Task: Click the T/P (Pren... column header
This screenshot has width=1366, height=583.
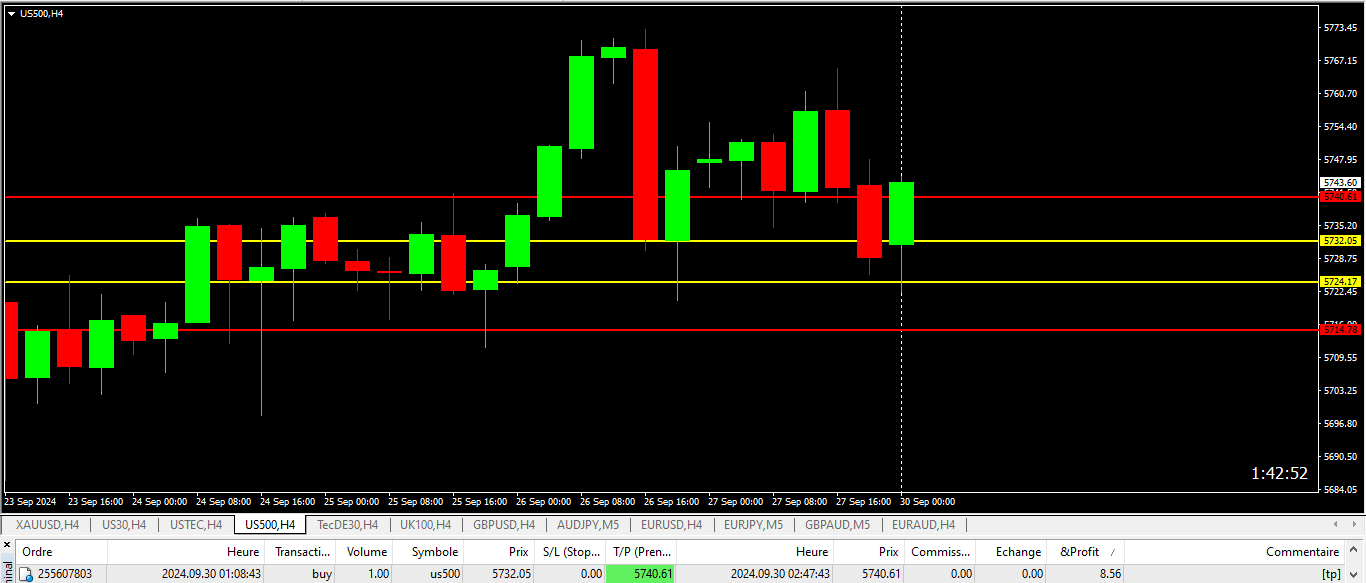Action: (641, 552)
